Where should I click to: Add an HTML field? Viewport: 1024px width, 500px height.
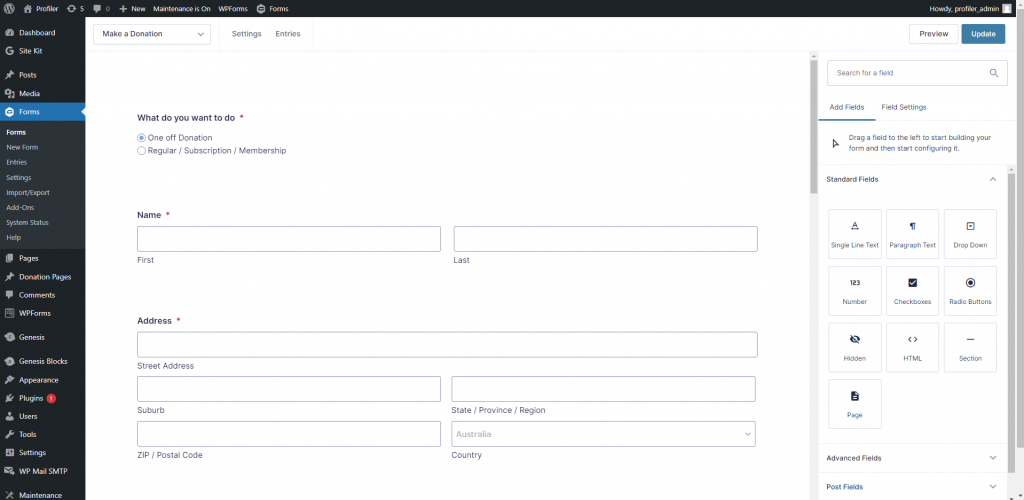pos(912,348)
